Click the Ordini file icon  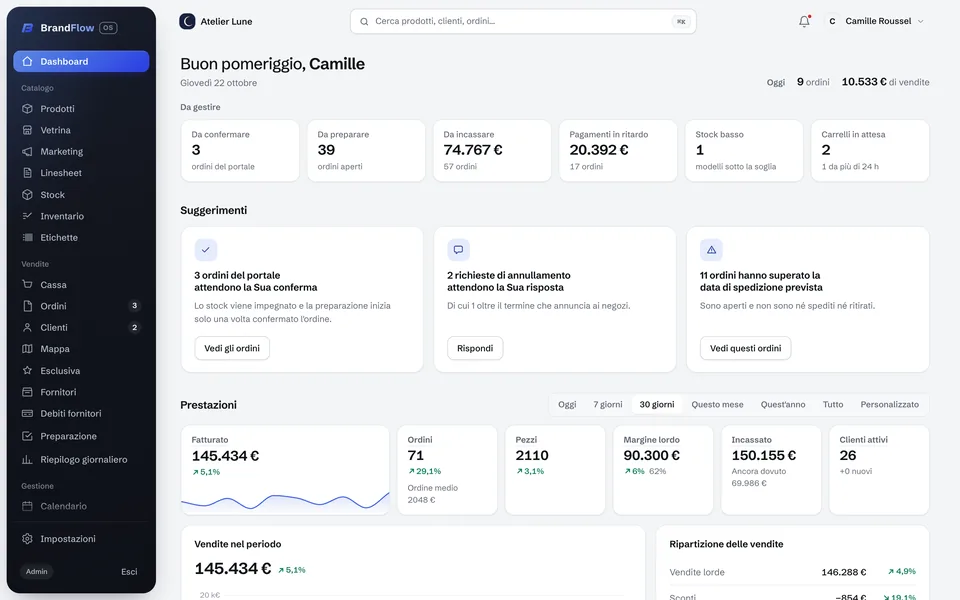tap(27, 306)
